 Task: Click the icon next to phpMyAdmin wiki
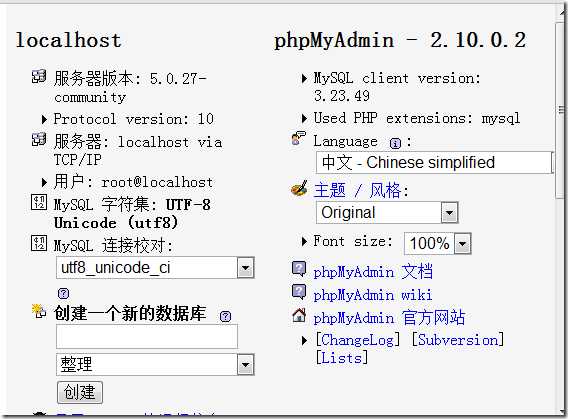[x=299, y=293]
